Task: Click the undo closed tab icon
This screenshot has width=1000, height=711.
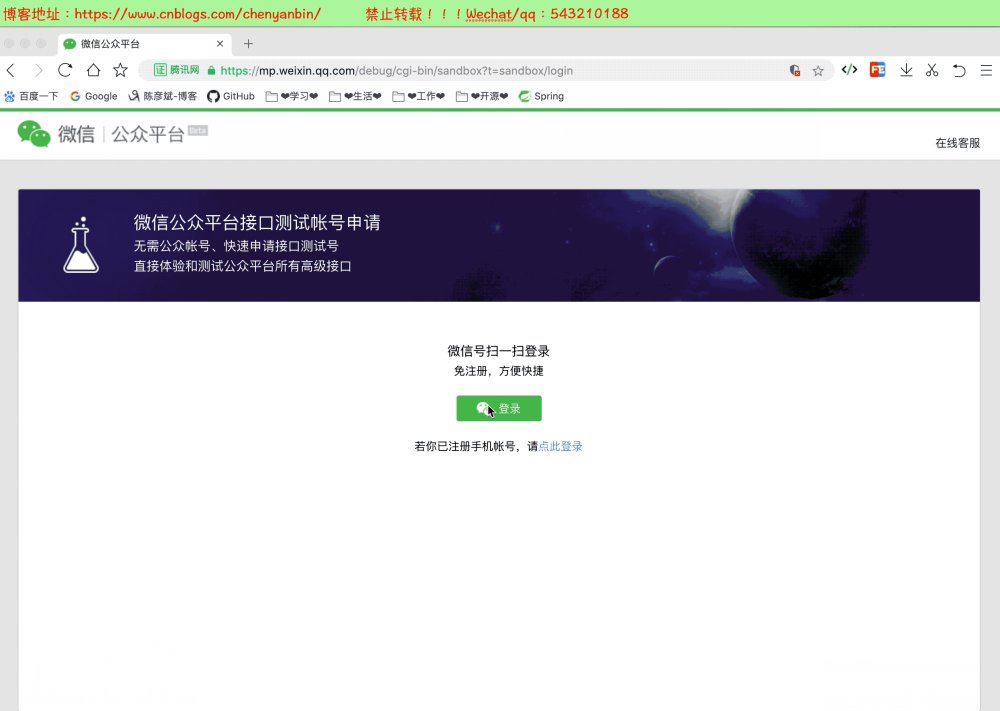Action: click(959, 70)
